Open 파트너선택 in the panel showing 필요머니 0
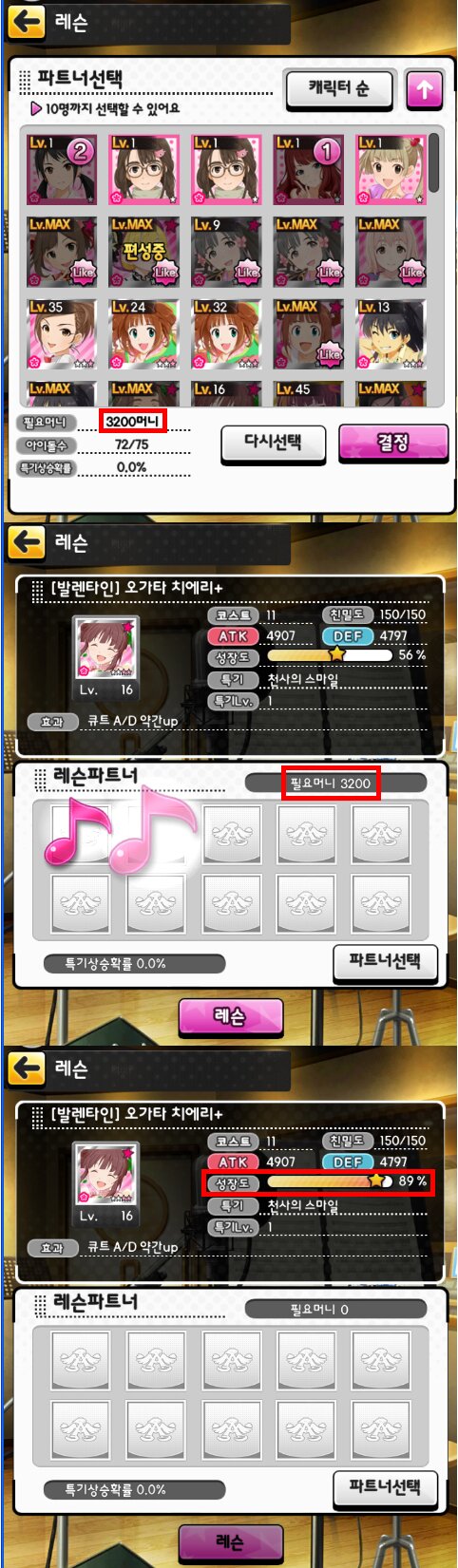458x1568 pixels. point(385,1486)
